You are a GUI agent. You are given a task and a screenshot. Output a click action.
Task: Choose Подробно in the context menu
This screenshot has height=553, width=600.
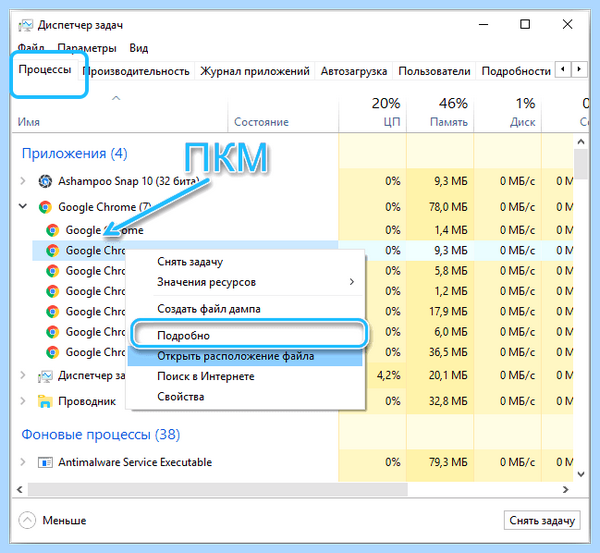(x=245, y=336)
